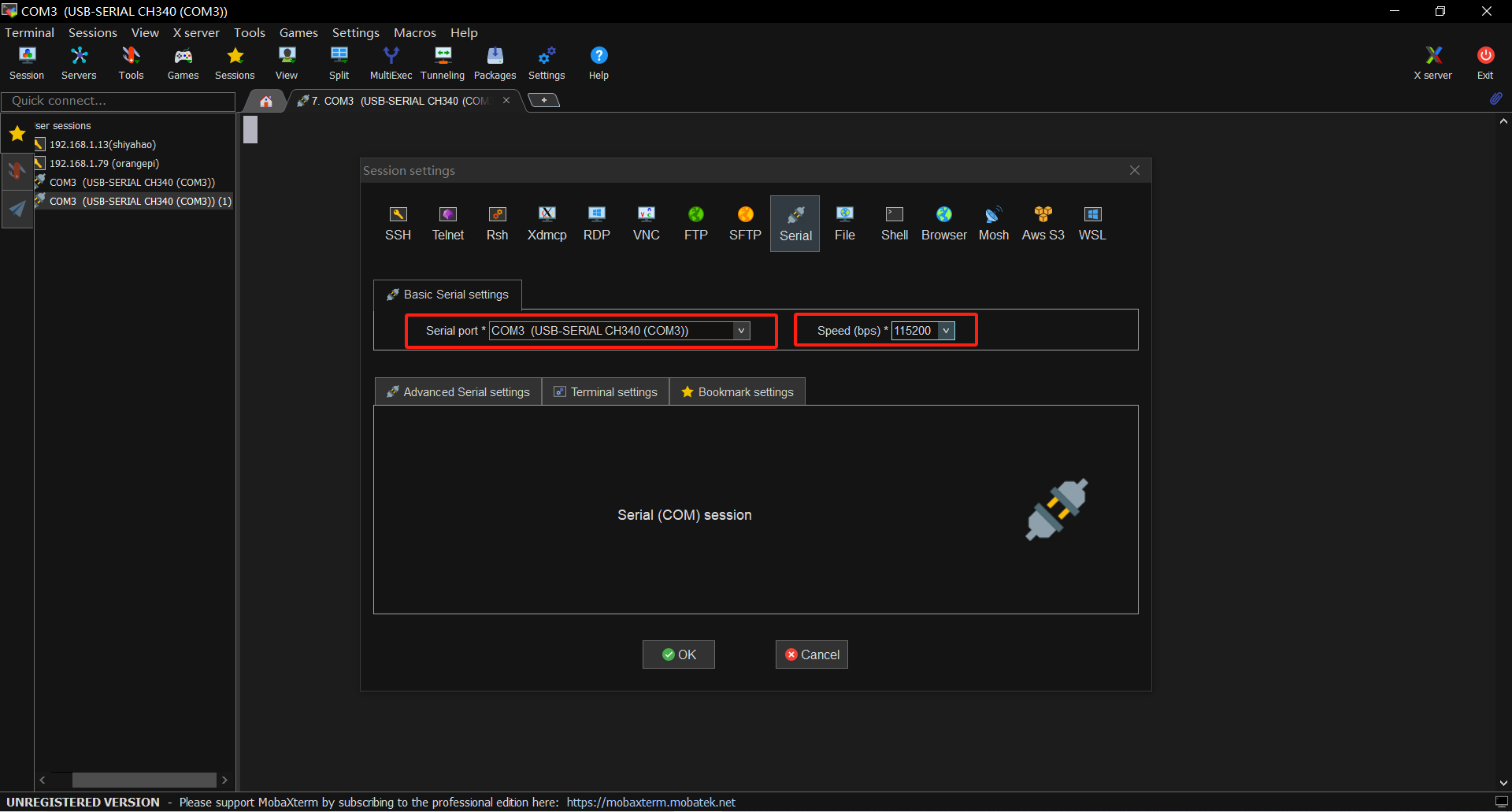Open the sidebar Tools knife tab
The image size is (1512, 812).
17,170
